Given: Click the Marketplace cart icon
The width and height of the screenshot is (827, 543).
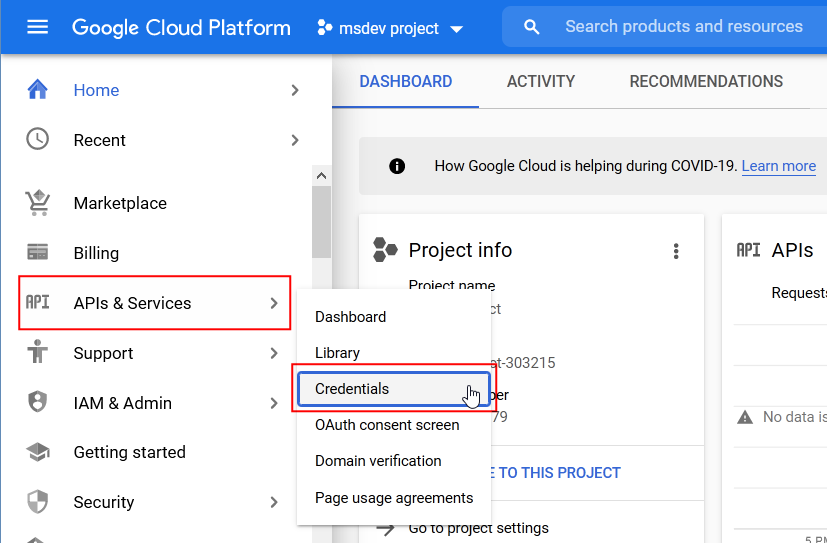Looking at the screenshot, I should [37, 203].
